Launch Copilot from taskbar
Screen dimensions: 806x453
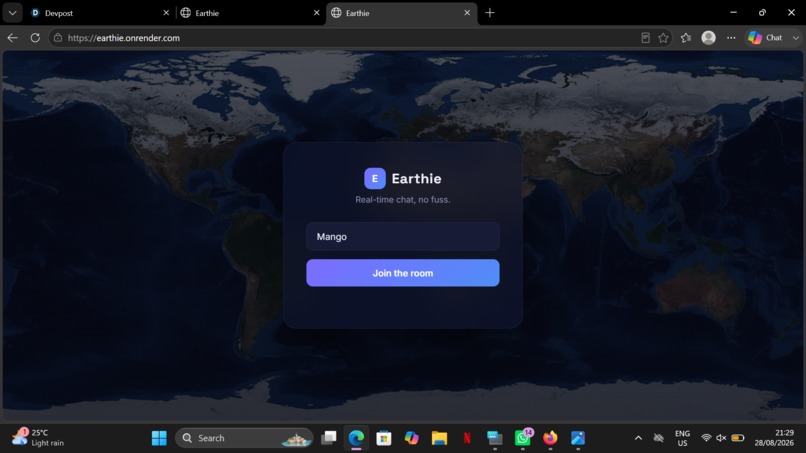pos(412,438)
